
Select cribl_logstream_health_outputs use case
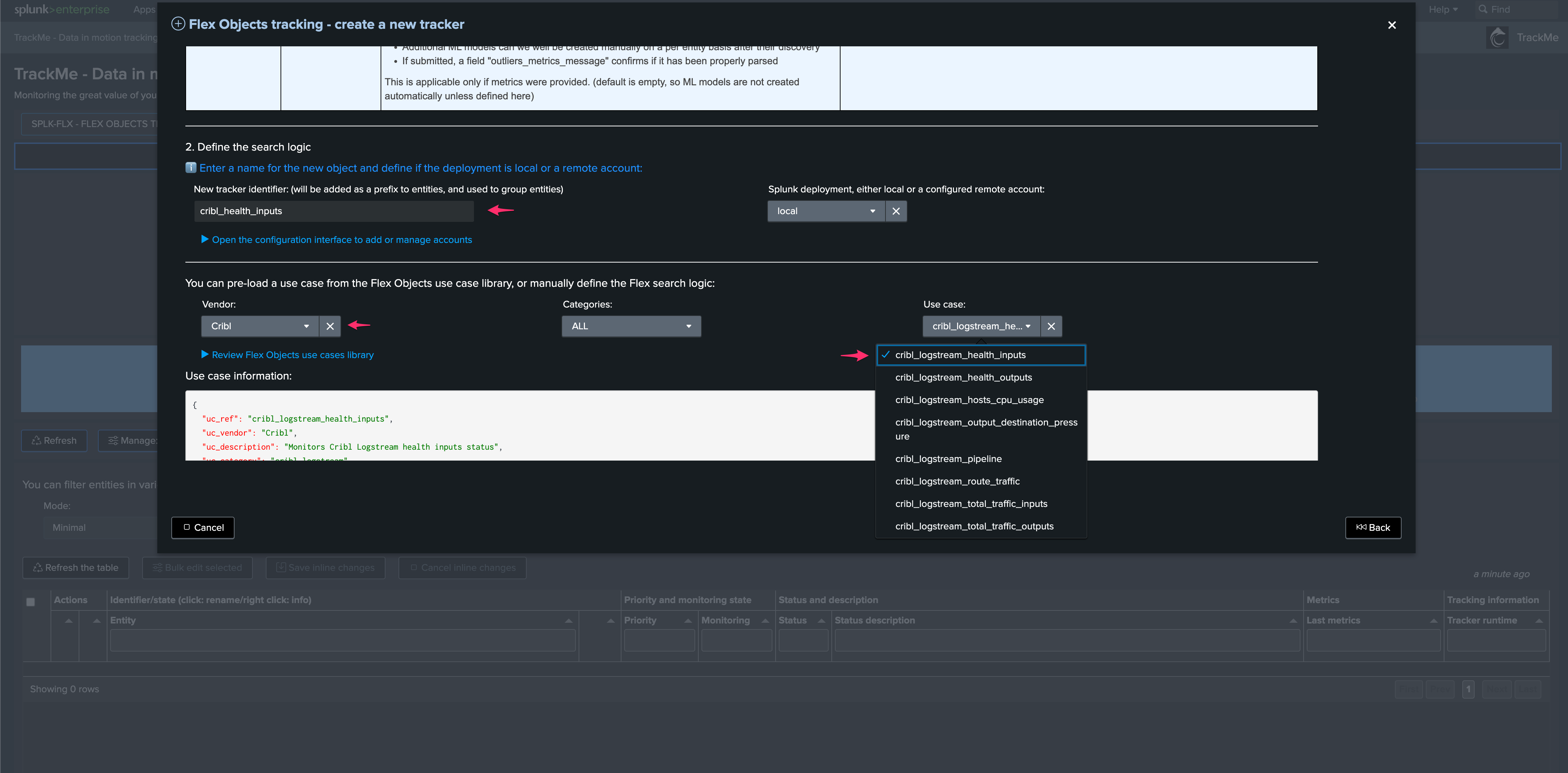tap(963, 377)
